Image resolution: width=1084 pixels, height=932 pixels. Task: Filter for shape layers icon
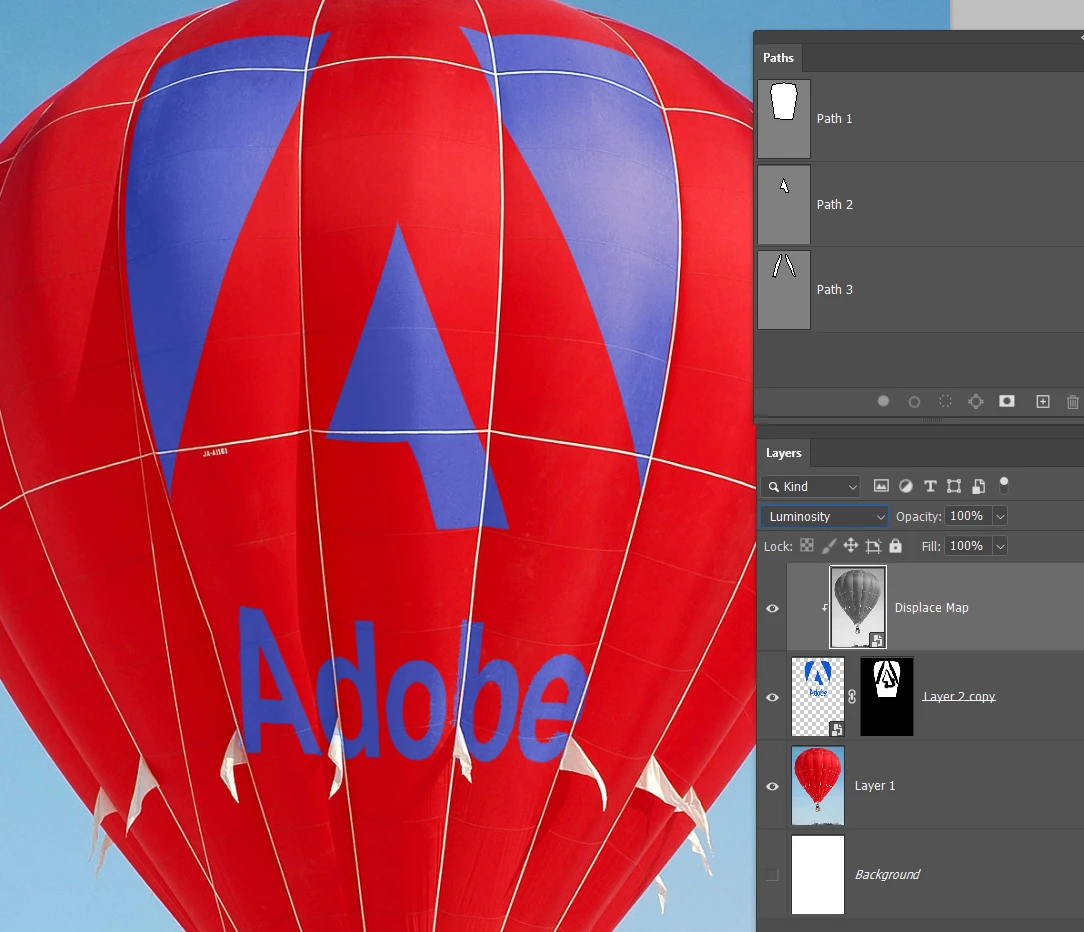click(x=954, y=486)
